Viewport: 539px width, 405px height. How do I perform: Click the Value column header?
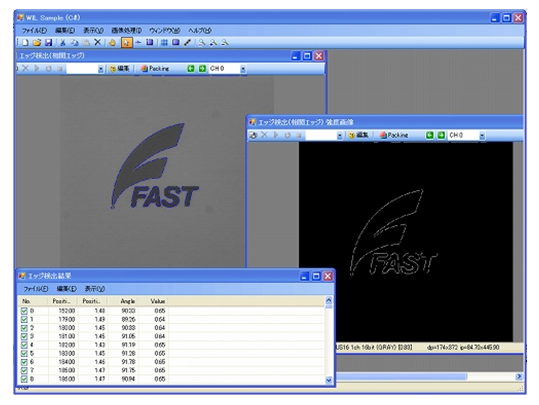pos(153,301)
